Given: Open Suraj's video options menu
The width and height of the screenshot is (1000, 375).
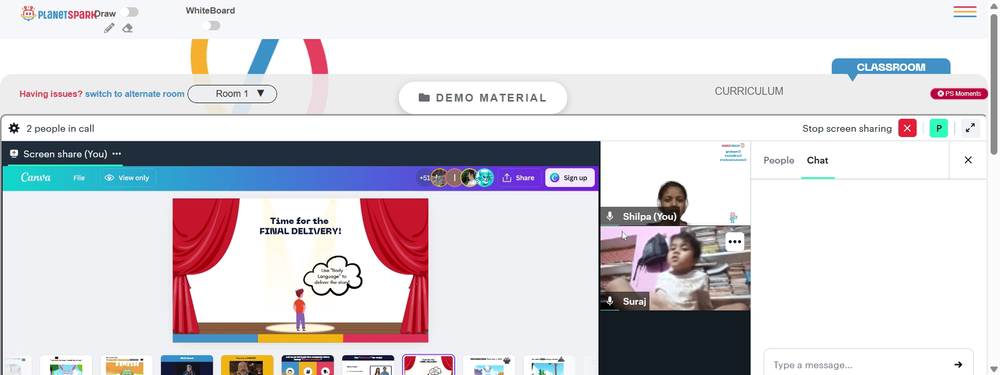Looking at the screenshot, I should tap(735, 242).
